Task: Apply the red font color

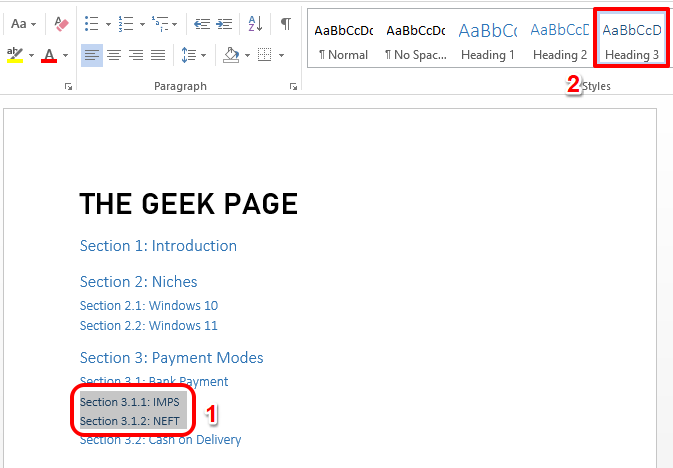Action: [x=49, y=55]
